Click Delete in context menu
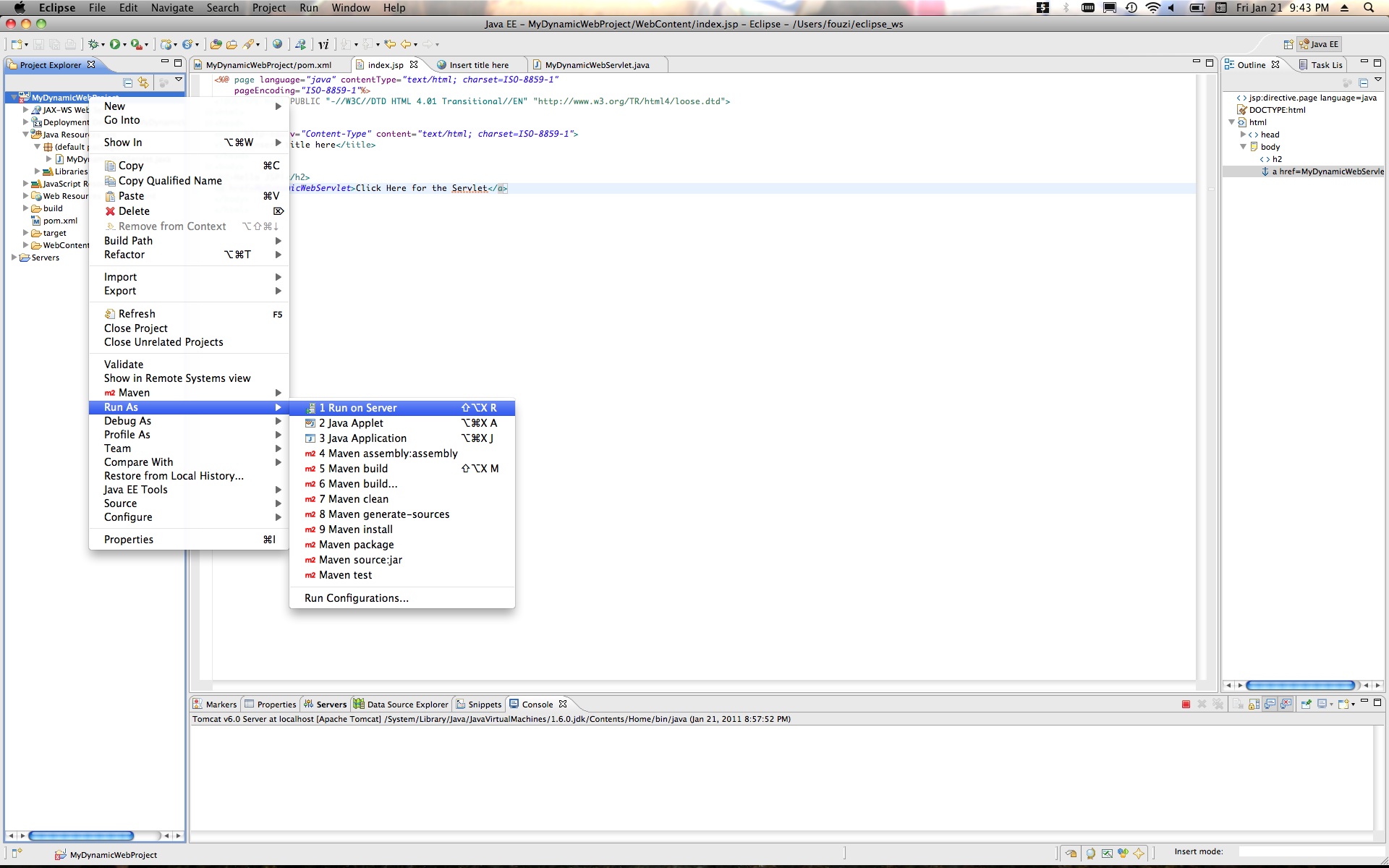Screen dimensions: 1389x868 [x=189, y=211]
